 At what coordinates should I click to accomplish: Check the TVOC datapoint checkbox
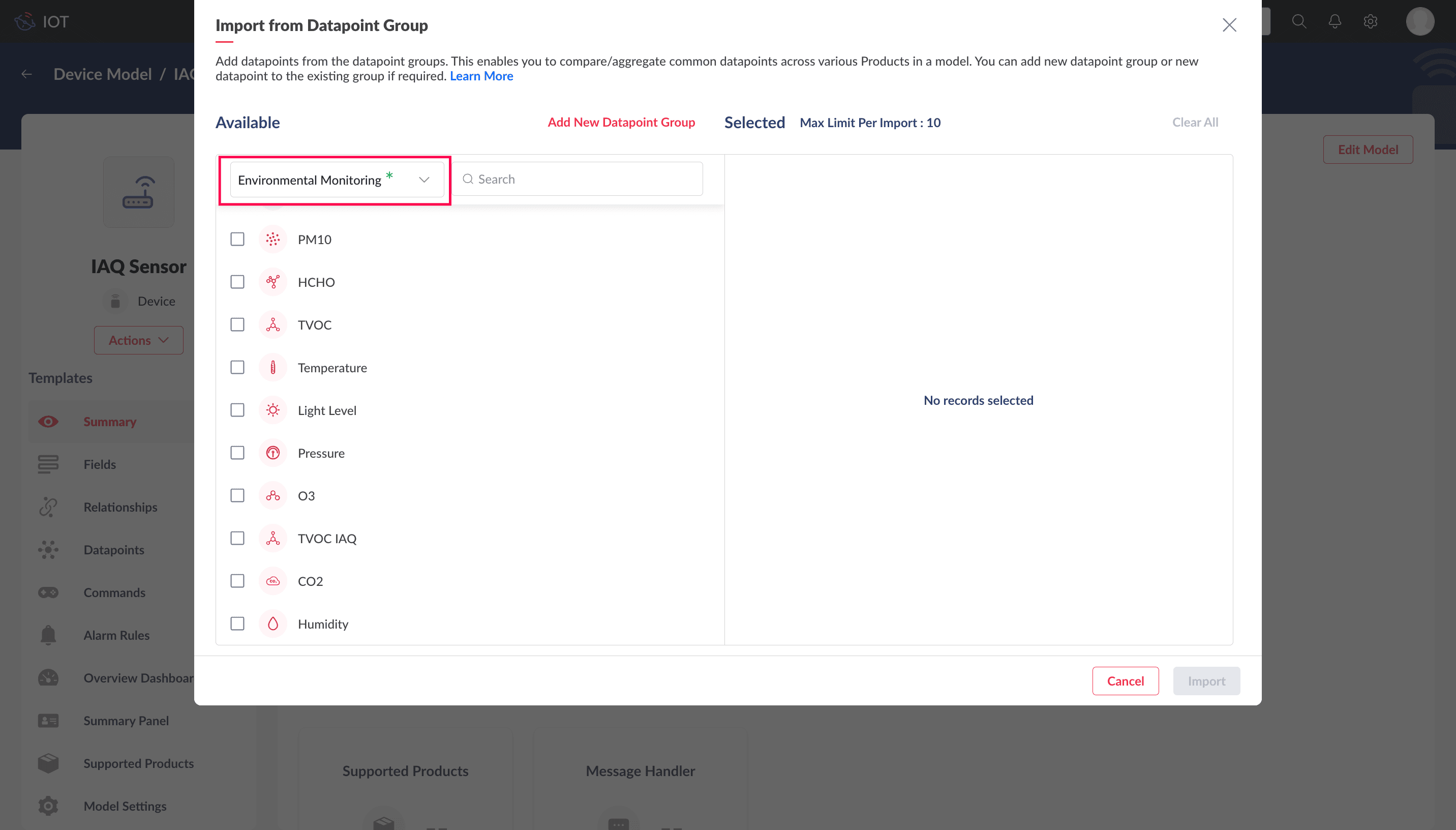tap(237, 325)
